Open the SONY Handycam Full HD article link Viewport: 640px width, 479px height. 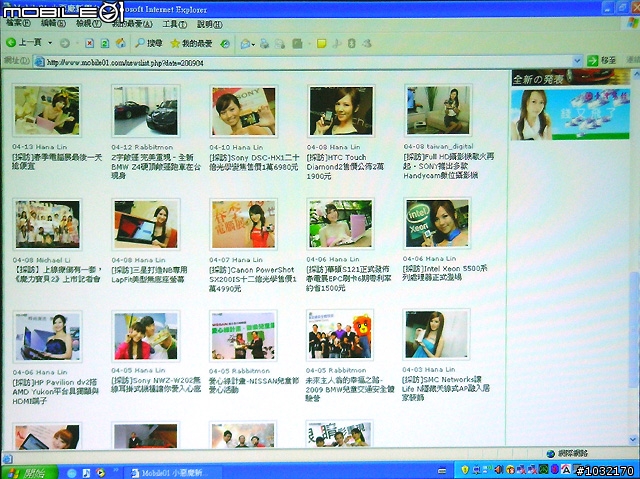point(449,166)
